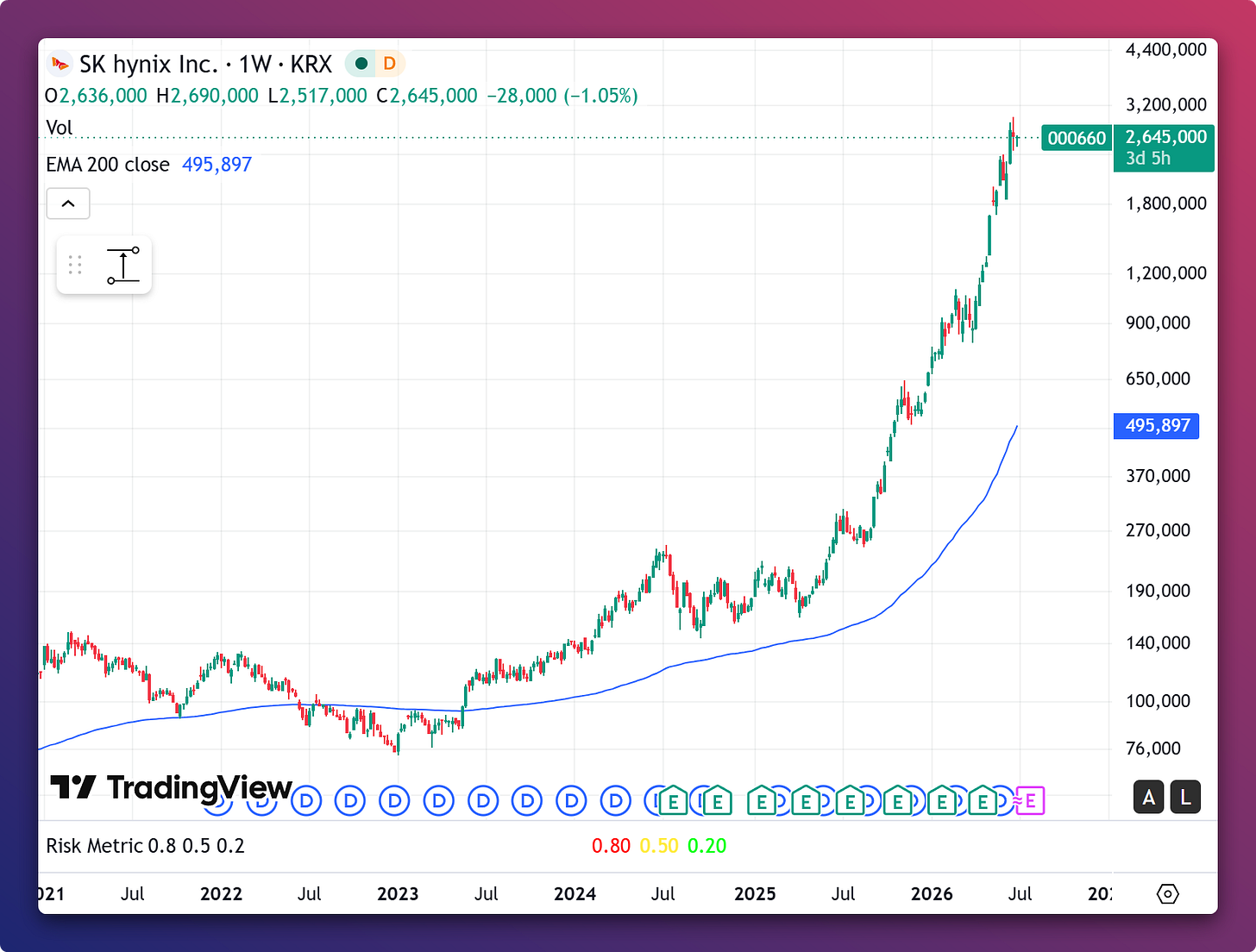This screenshot has height=952, width=1256.
Task: Click the red 0.80 risk metric value
Action: (611, 846)
